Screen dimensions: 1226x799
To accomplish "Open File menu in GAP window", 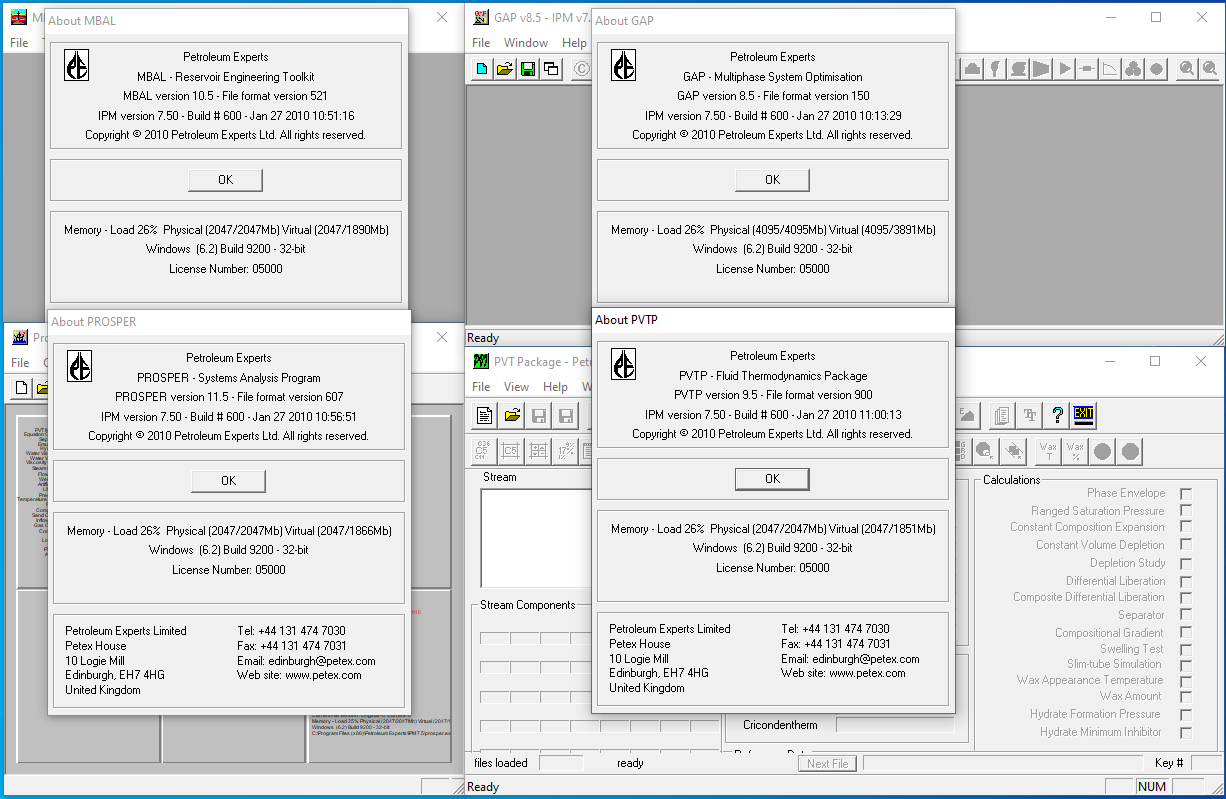I will [x=481, y=43].
